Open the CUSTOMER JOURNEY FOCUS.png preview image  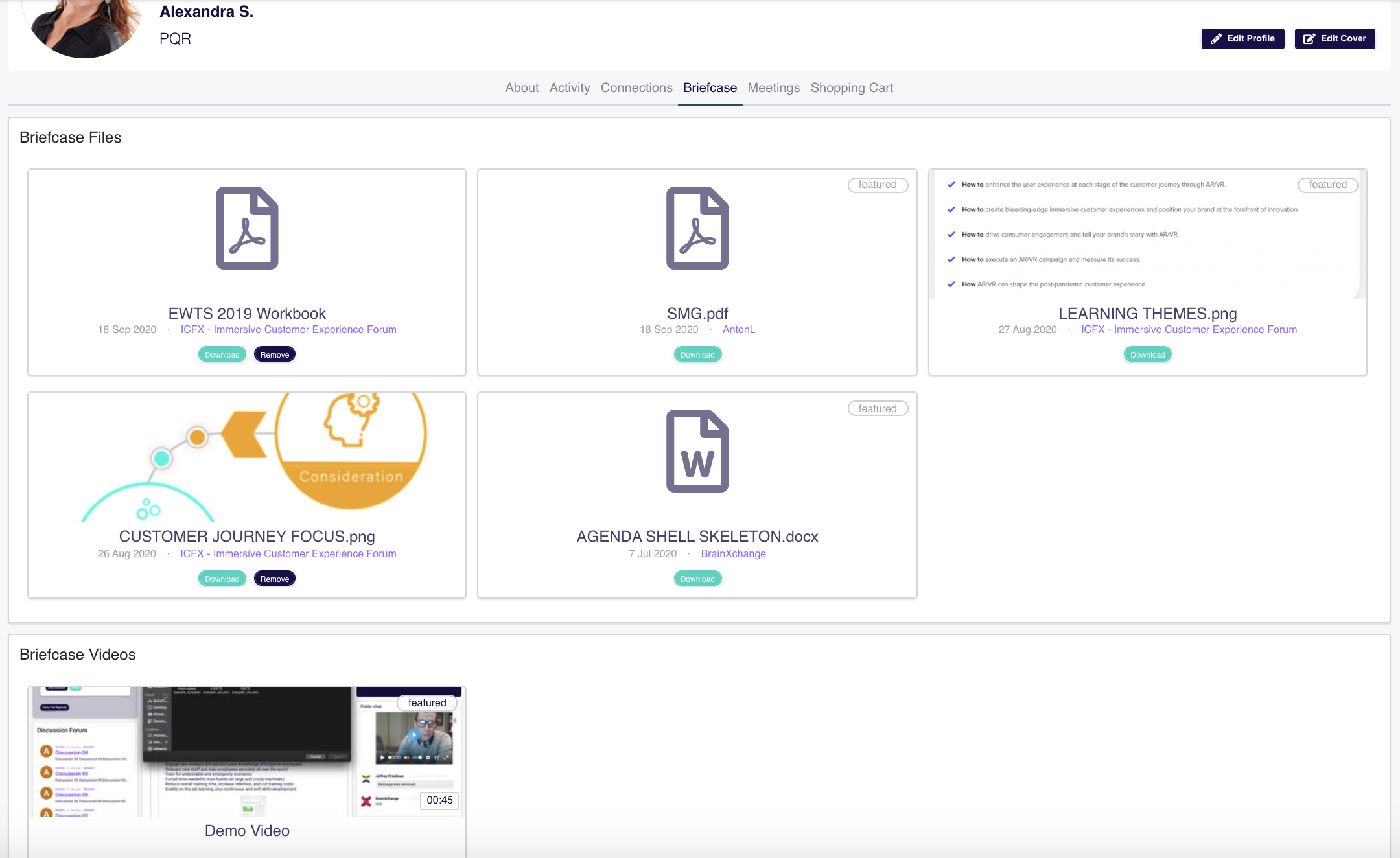(x=247, y=458)
